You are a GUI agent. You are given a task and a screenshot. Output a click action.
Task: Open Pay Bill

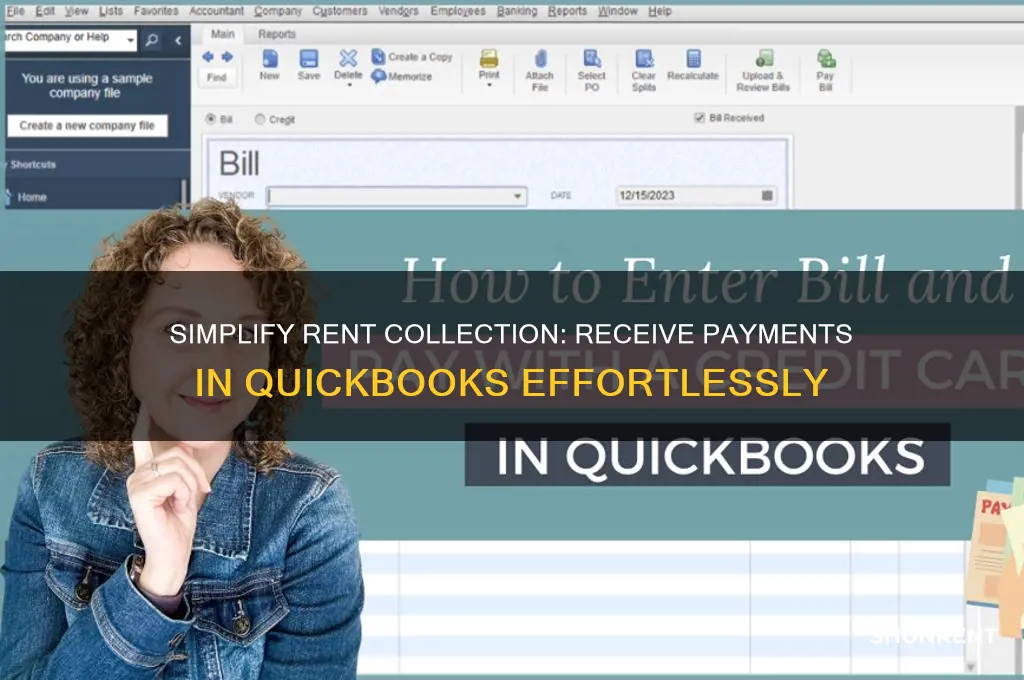pos(825,70)
